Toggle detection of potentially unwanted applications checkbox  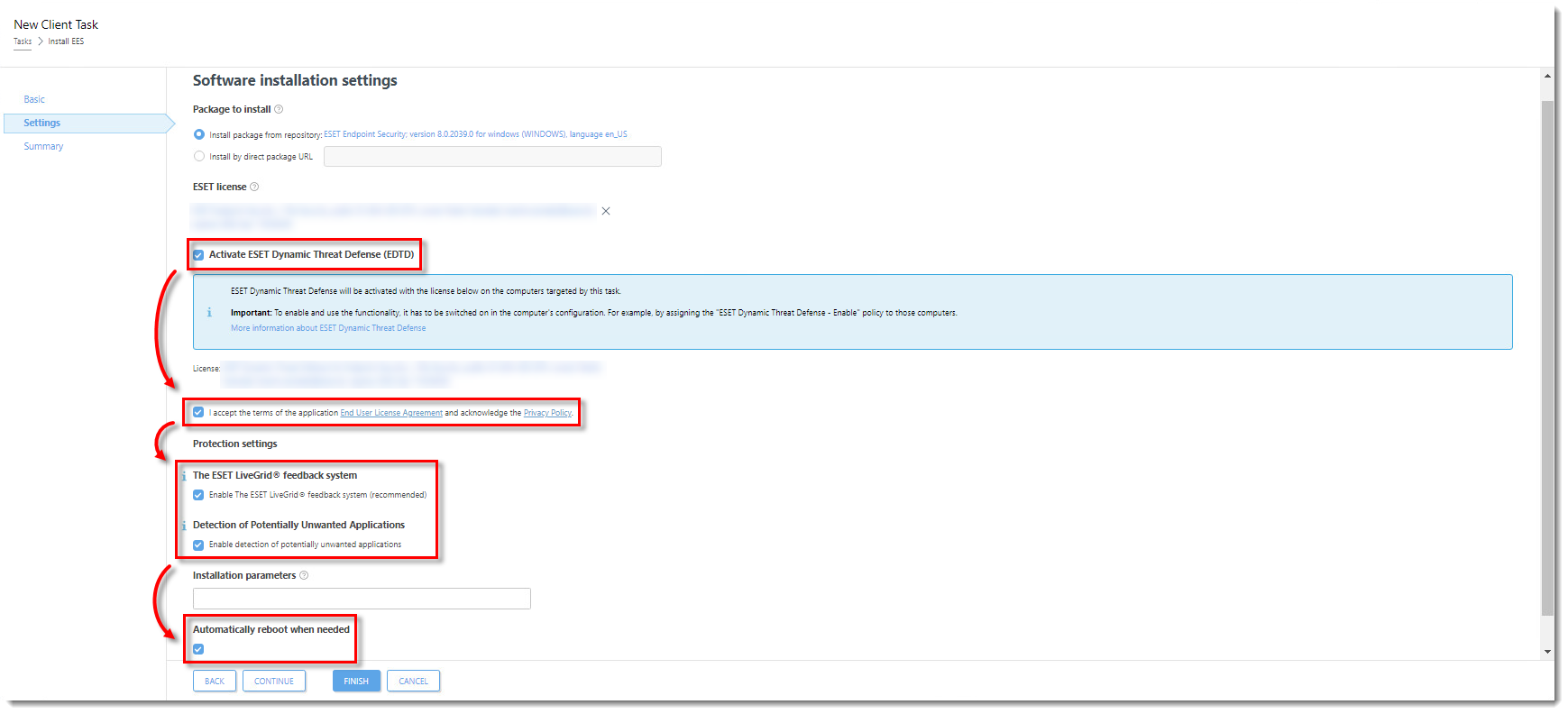[x=198, y=545]
